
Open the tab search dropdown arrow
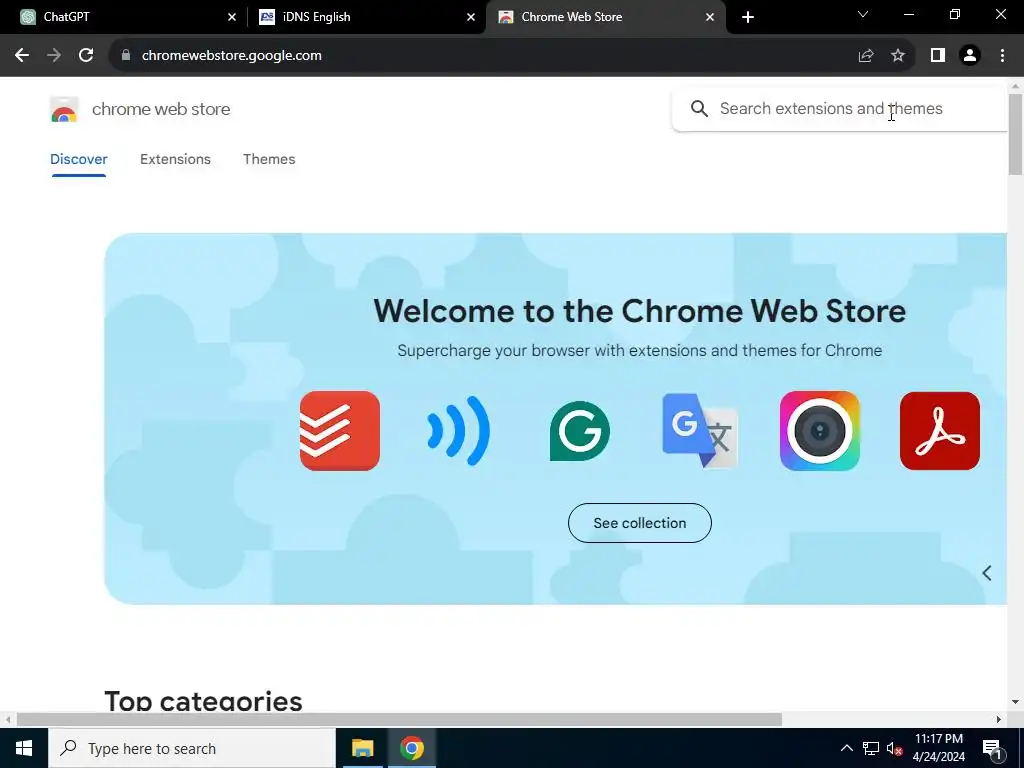tap(863, 14)
